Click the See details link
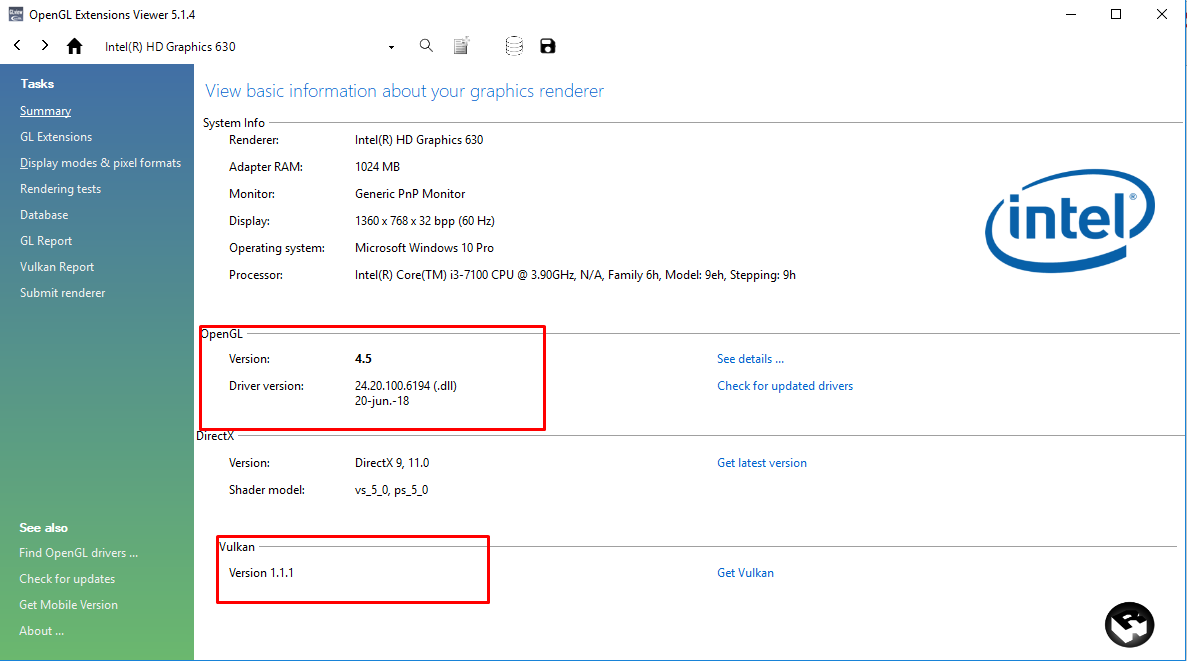 pos(750,358)
